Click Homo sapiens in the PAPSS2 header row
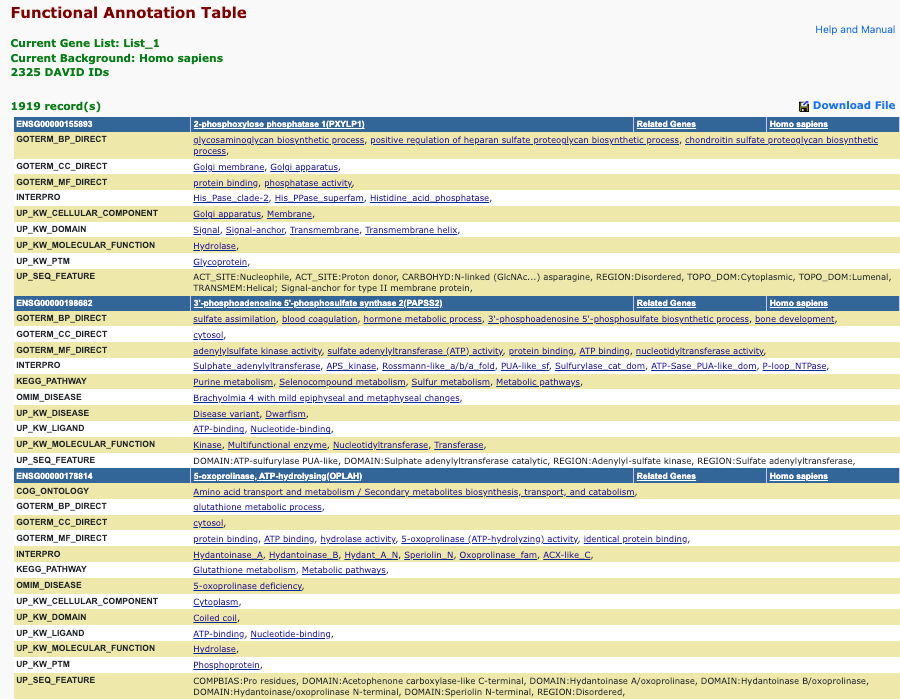 click(x=798, y=303)
